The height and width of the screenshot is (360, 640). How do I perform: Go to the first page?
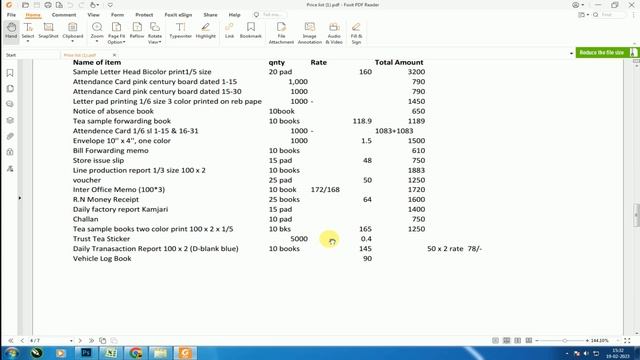pos(11,340)
